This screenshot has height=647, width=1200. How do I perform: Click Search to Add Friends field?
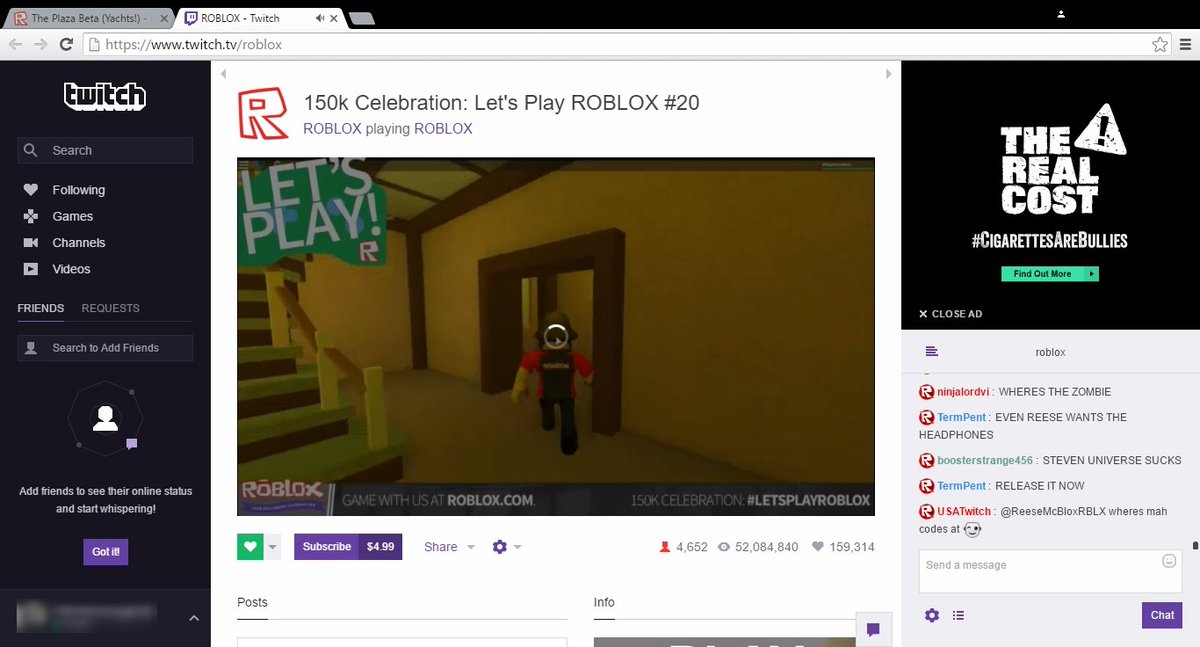click(105, 348)
